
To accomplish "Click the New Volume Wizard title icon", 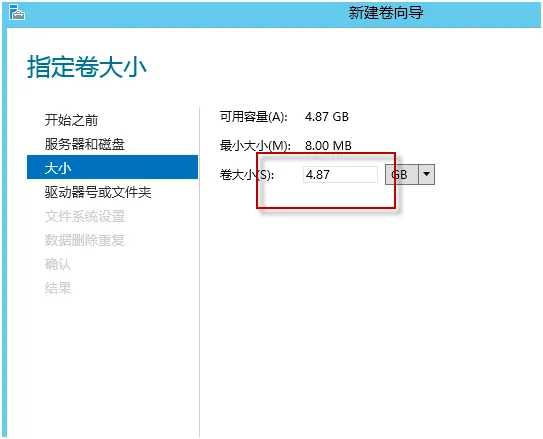I will [x=17, y=12].
